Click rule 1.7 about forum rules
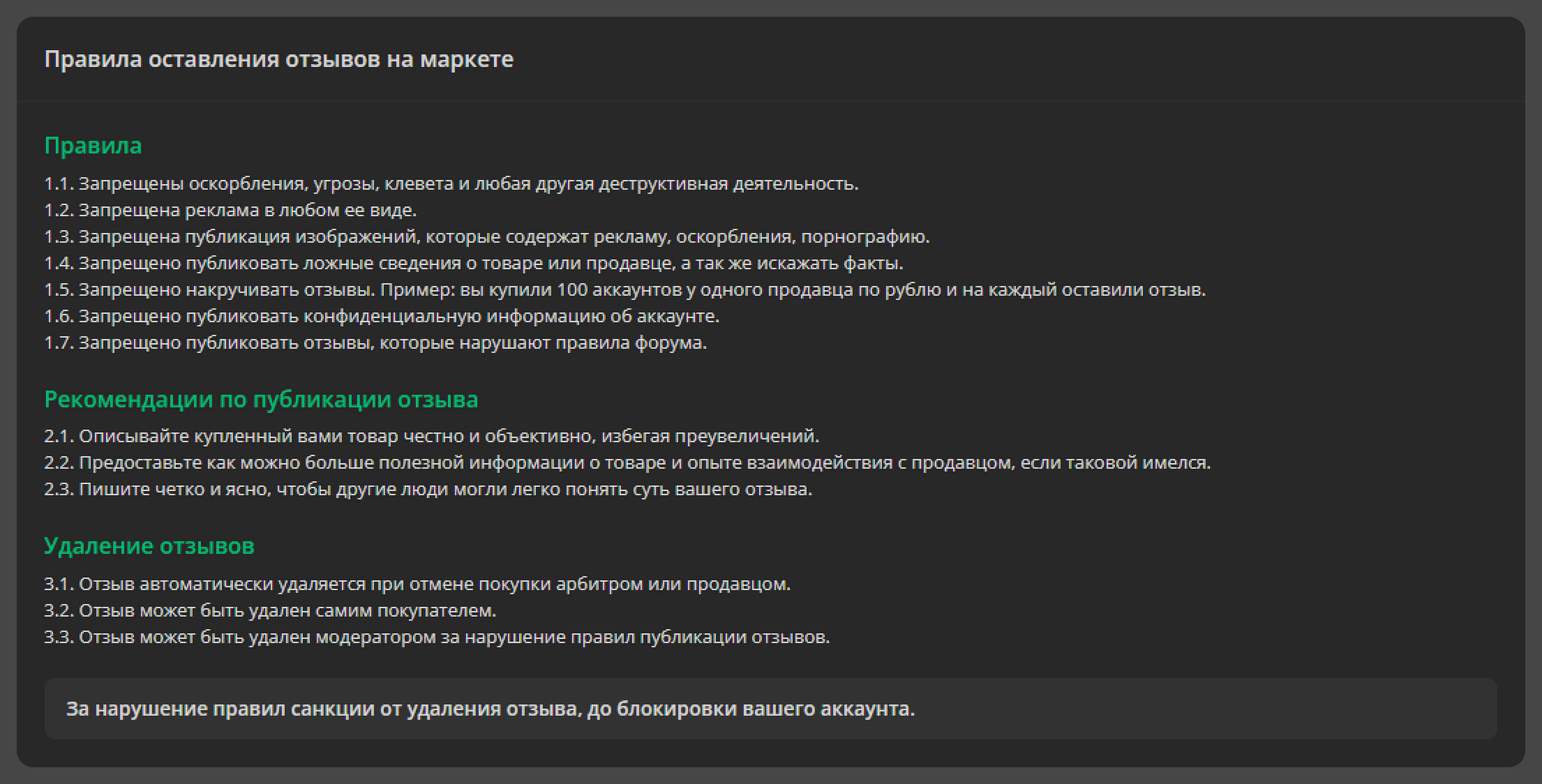Screen dimensions: 1542x784 pyautogui.click(x=375, y=342)
